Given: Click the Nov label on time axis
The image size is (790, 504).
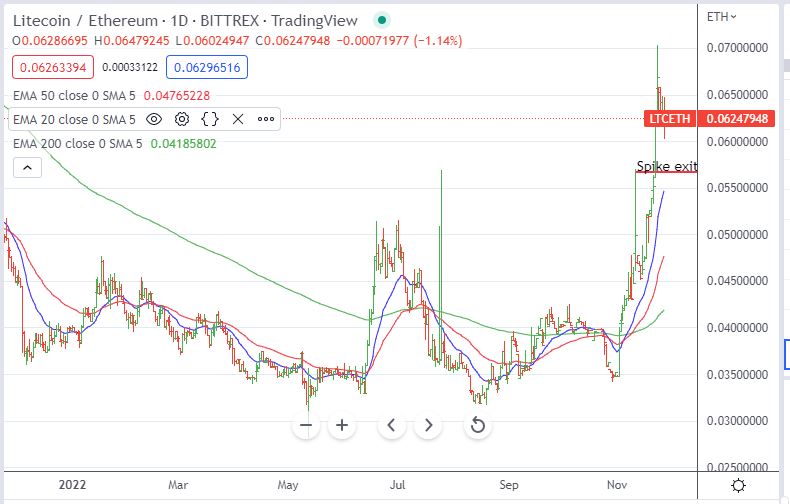Looking at the screenshot, I should (617, 485).
